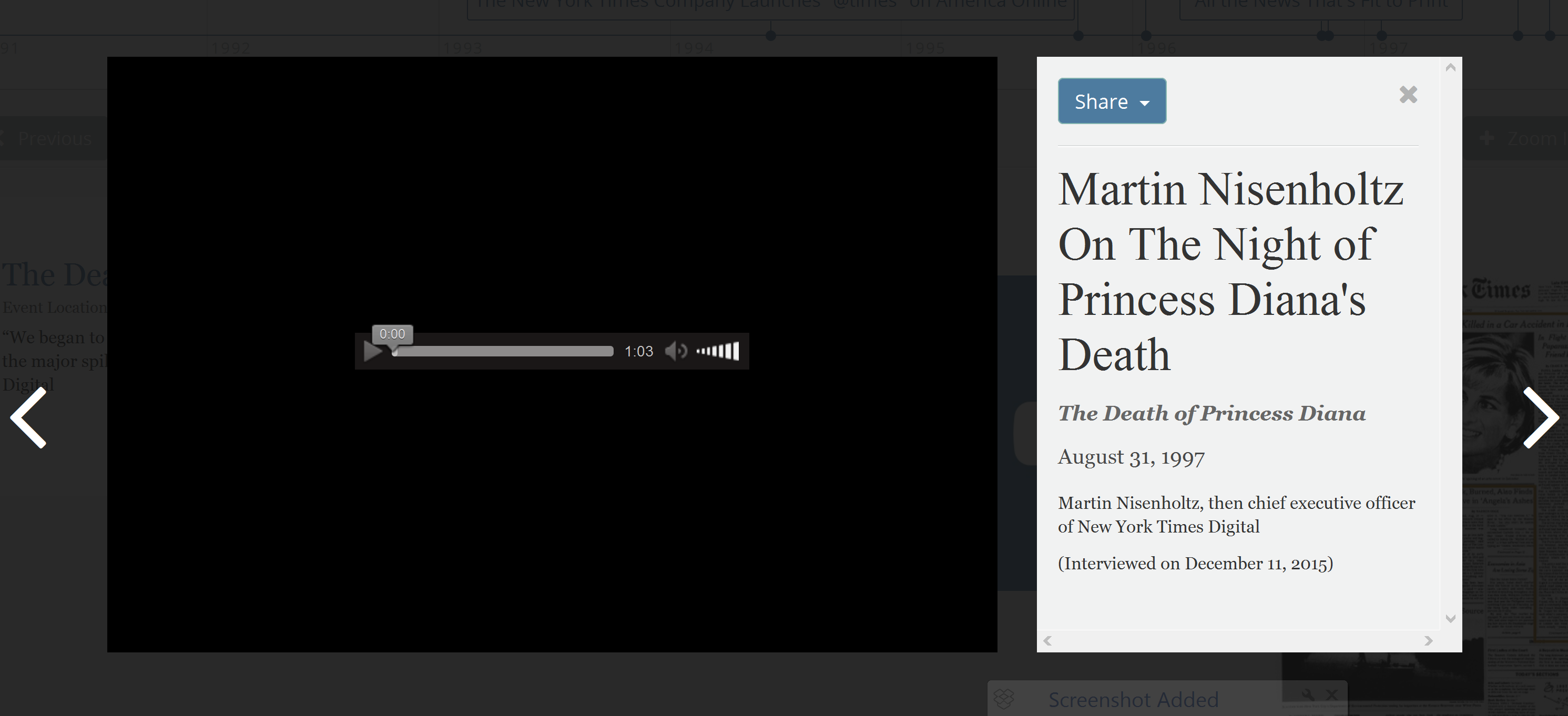The image size is (1568, 716).
Task: Click 'The Death of Princess Diana' subtitle
Action: pyautogui.click(x=1211, y=413)
